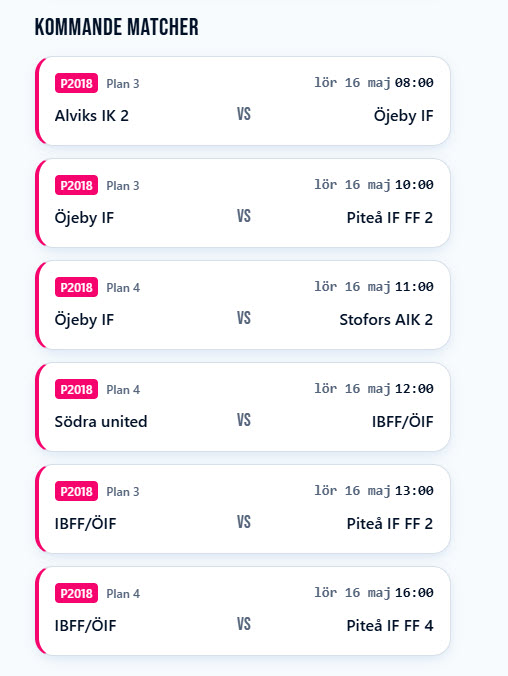This screenshot has height=676, width=508.
Task: Select the P2018 badge on the 10:00 match
Action: point(76,185)
